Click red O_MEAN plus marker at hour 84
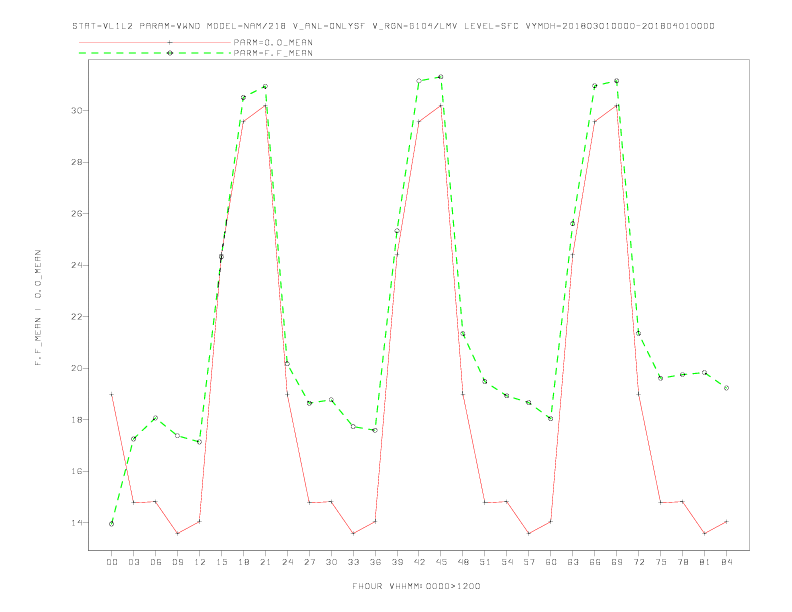This screenshot has height=612, width=792. 726,522
